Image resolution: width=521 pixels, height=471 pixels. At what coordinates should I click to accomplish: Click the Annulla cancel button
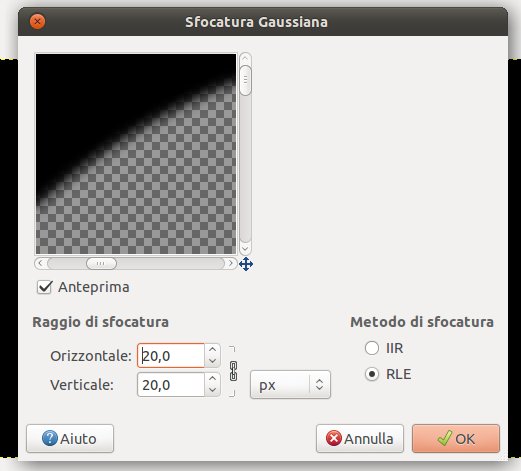pos(360,439)
